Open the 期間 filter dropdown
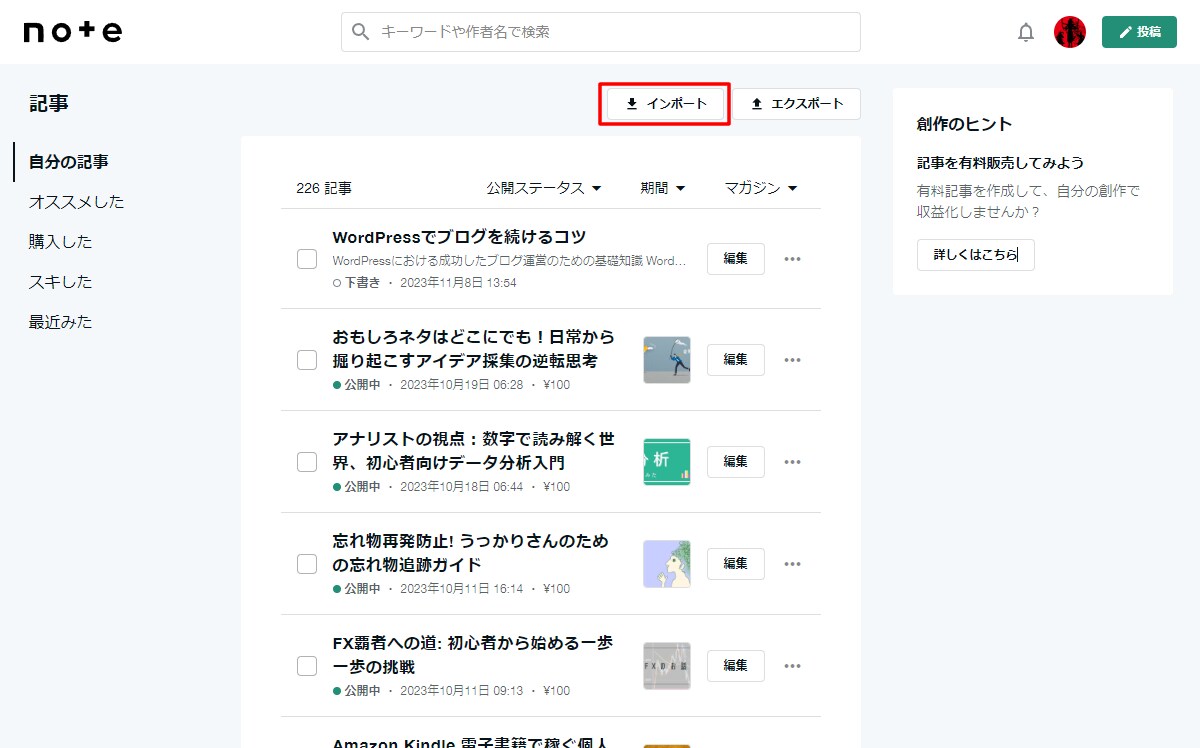1200x748 pixels. [x=663, y=188]
